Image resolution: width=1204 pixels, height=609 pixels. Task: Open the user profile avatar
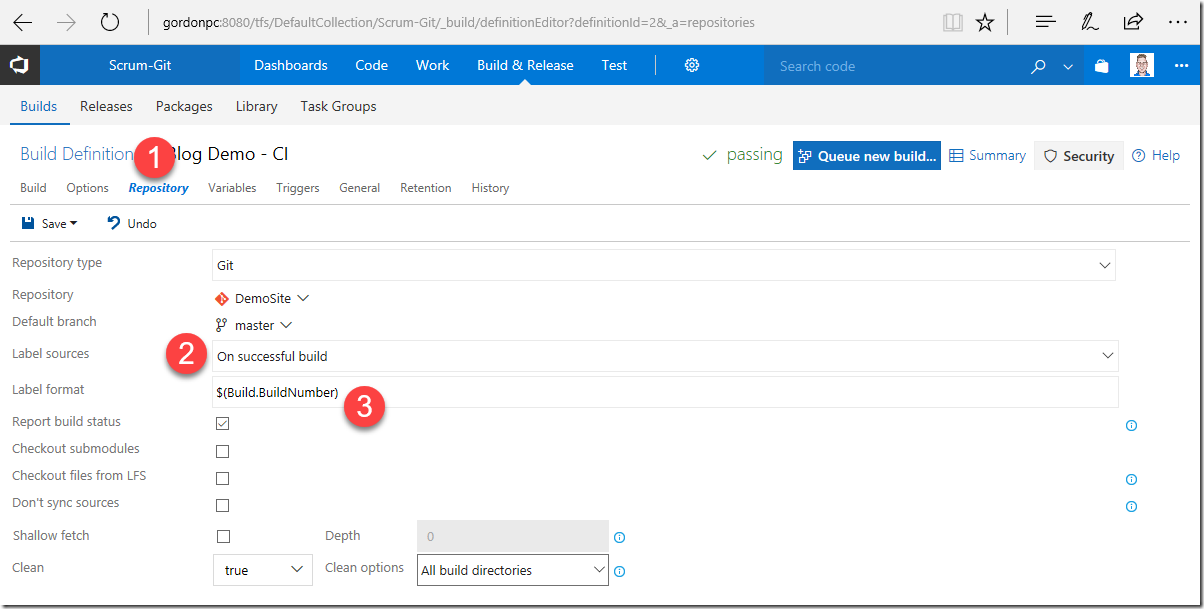pos(1142,66)
